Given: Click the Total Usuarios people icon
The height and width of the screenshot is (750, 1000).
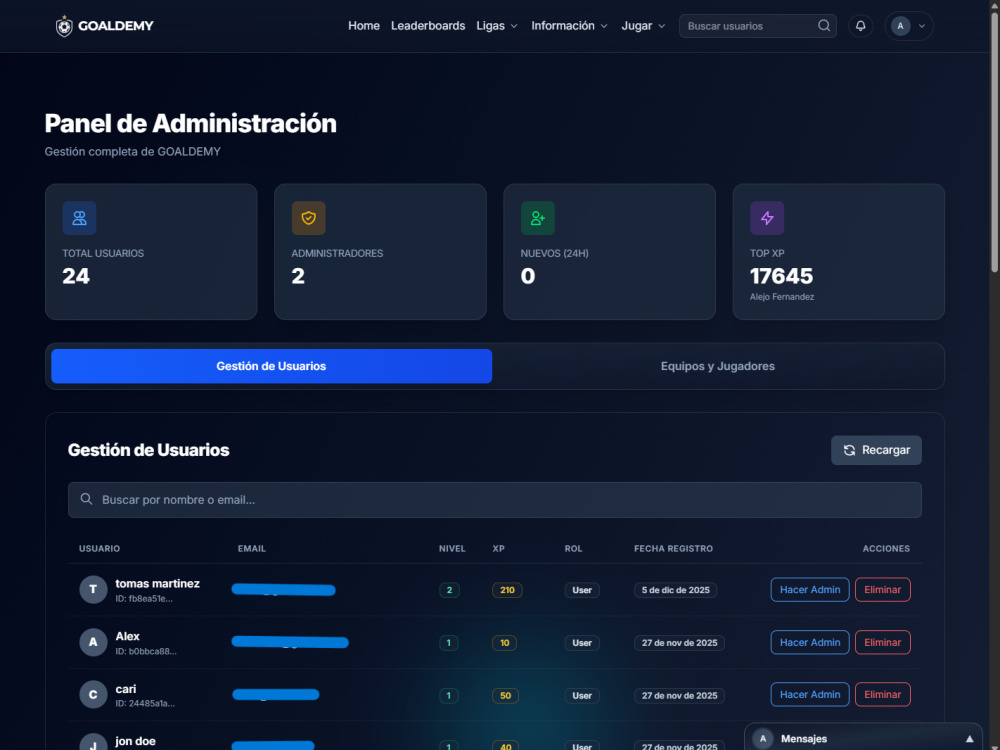Looking at the screenshot, I should (79, 218).
